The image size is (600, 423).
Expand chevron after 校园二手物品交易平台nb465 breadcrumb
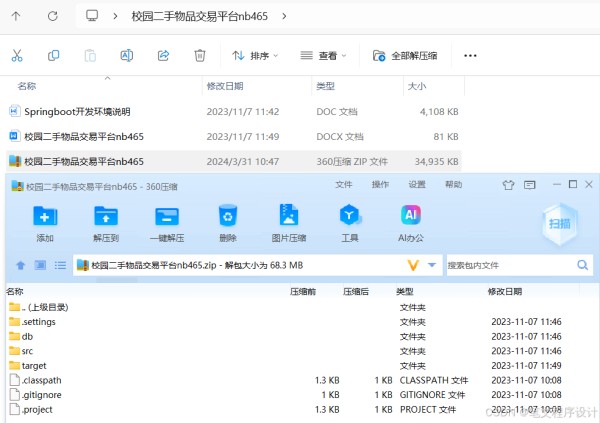284,16
